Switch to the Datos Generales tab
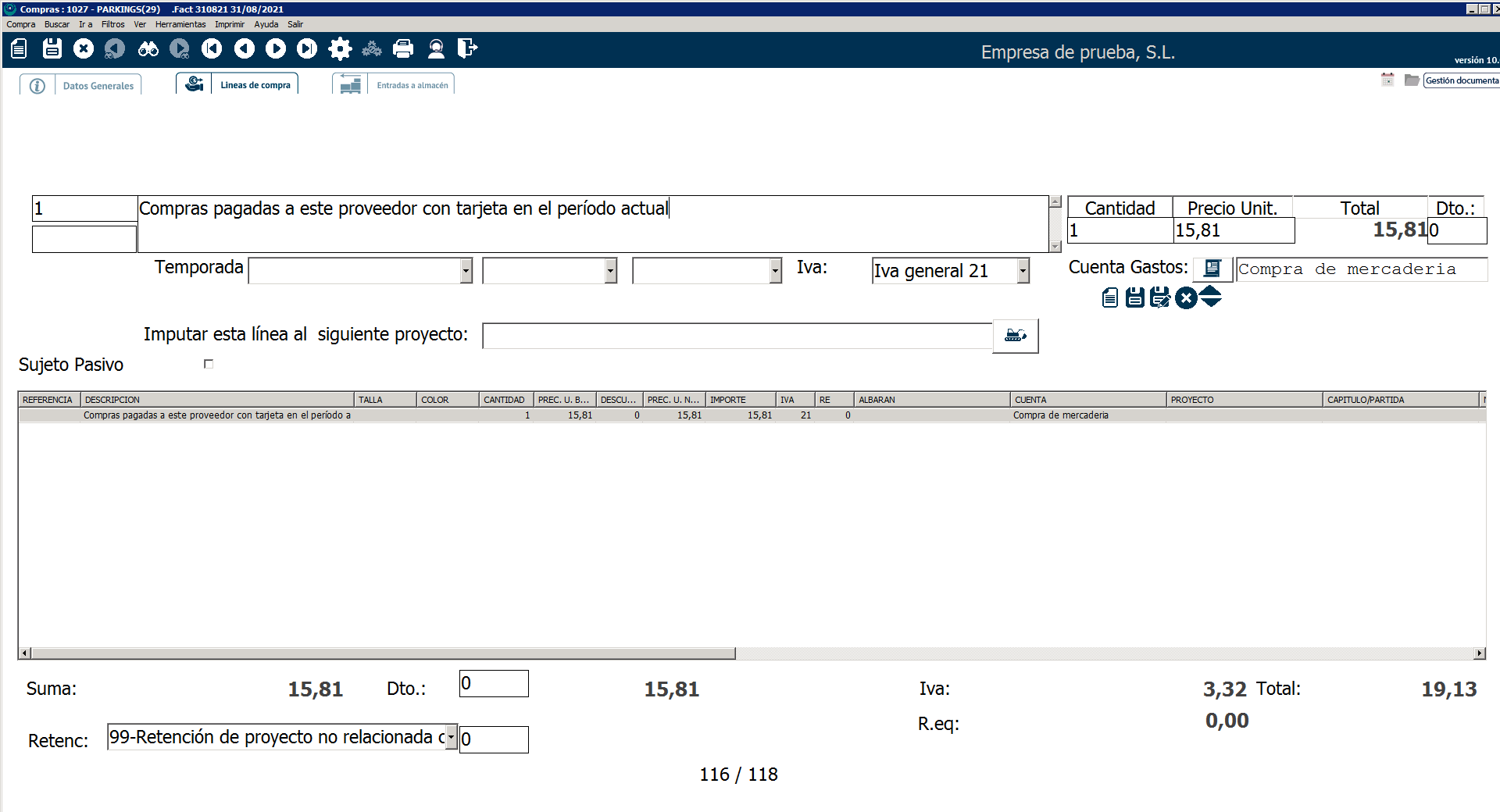The height and width of the screenshot is (812, 1500). 98,86
